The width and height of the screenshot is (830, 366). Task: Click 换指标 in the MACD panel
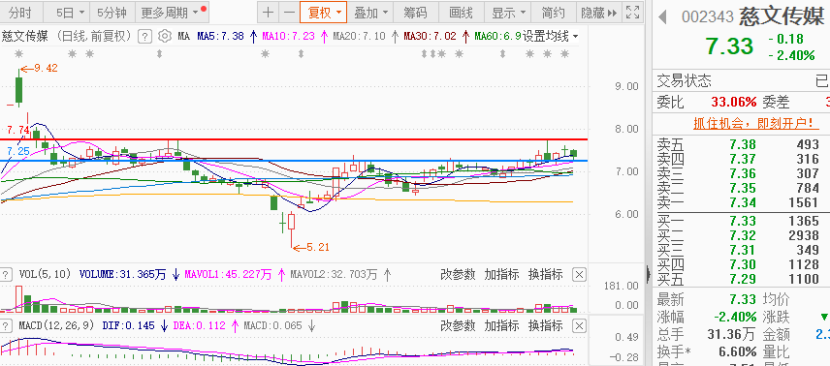click(545, 325)
